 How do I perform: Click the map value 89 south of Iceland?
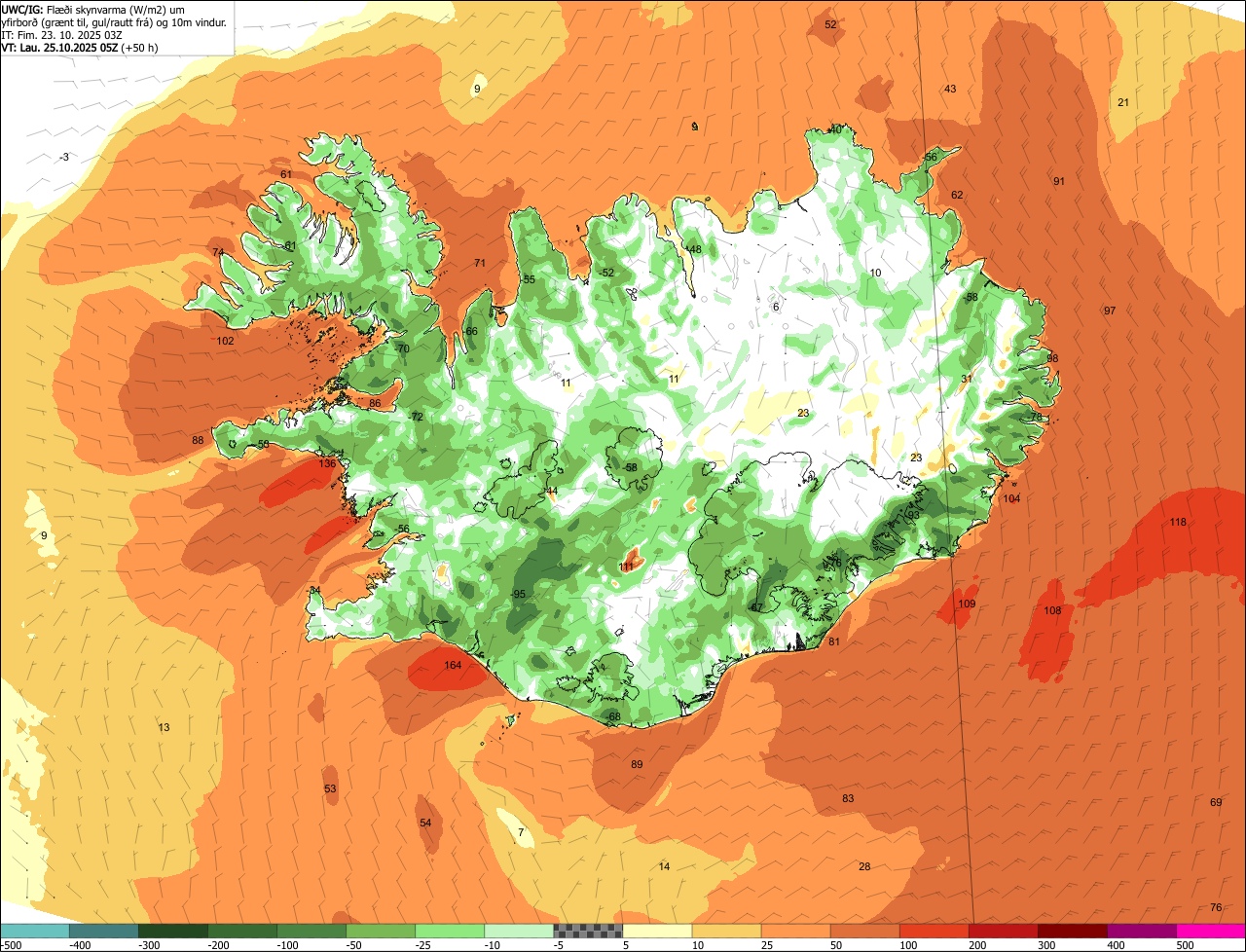point(637,765)
